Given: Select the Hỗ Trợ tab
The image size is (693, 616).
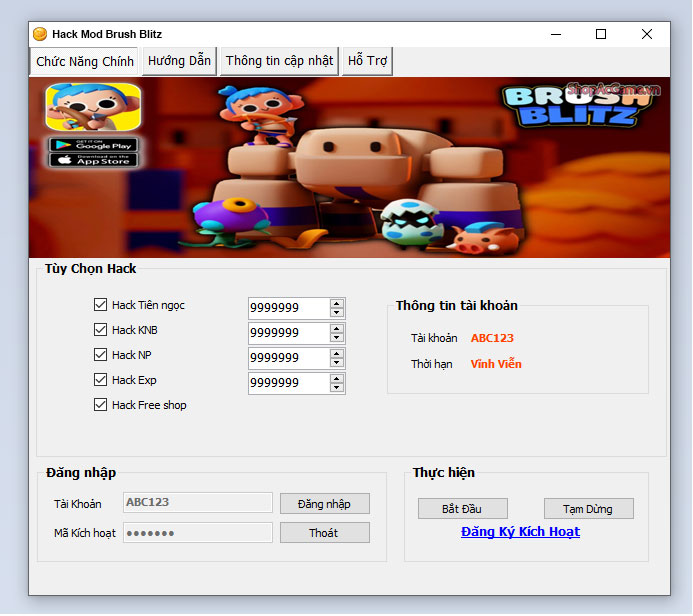Looking at the screenshot, I should point(367,61).
